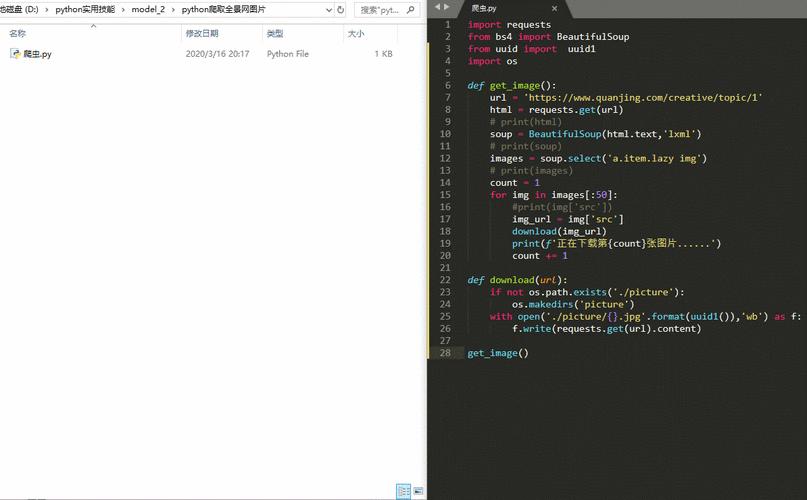
Task: Switch Explorer to details view
Action: point(403,491)
